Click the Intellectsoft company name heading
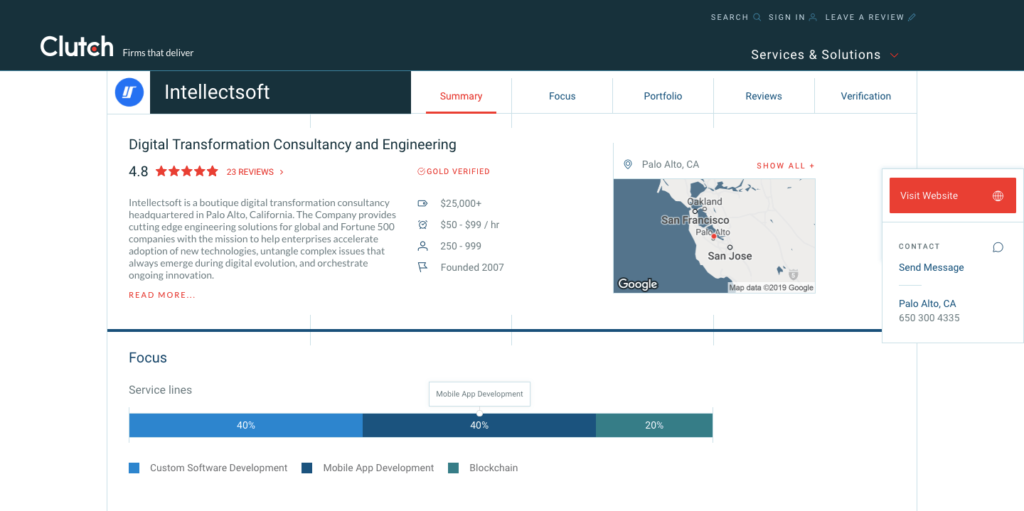 click(x=217, y=92)
